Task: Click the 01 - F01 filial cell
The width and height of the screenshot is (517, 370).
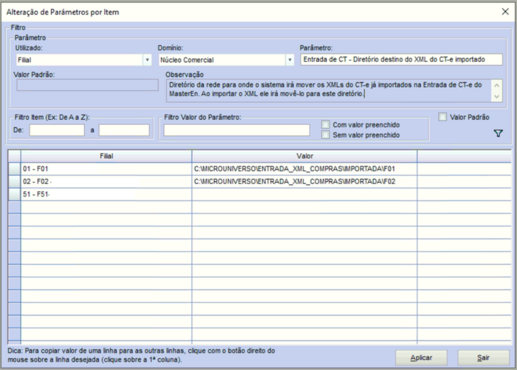Action: pyautogui.click(x=106, y=169)
